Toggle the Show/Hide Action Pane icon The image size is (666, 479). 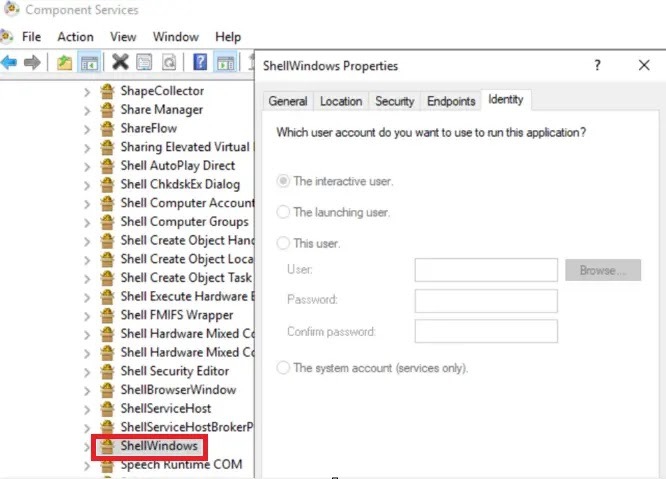[226, 63]
